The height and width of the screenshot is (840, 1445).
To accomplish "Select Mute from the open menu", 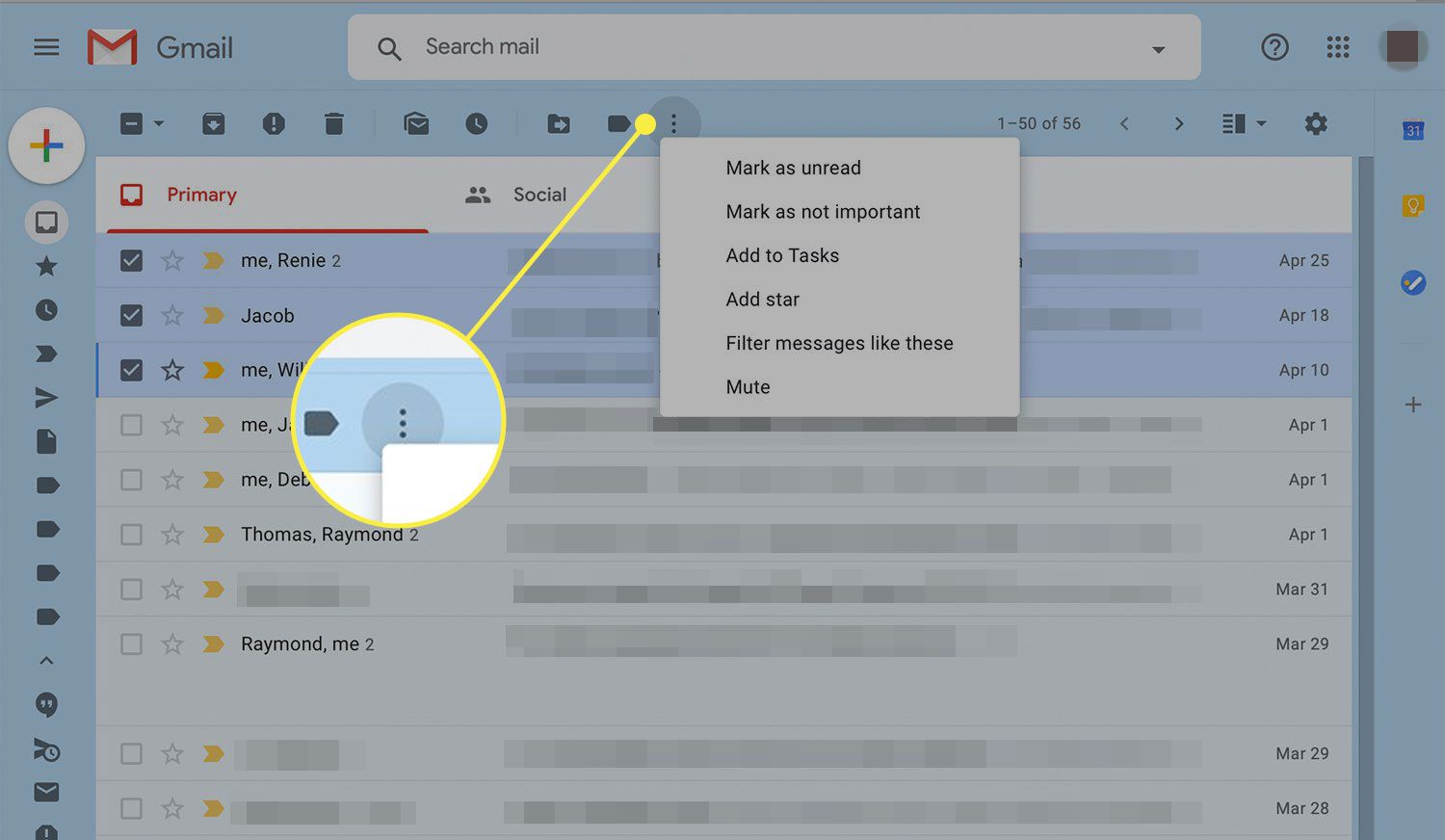I will pyautogui.click(x=749, y=386).
